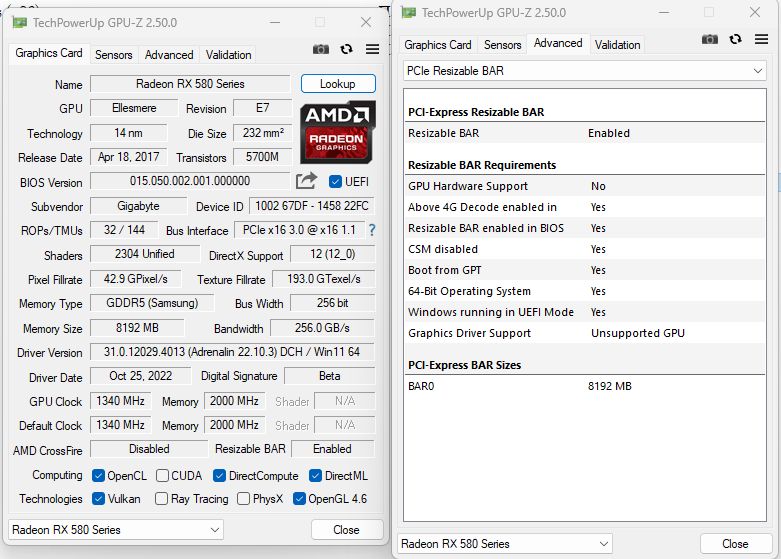Viewport: 781px width, 559px height.
Task: Switch to Sensors tab in left window
Action: pos(114,55)
